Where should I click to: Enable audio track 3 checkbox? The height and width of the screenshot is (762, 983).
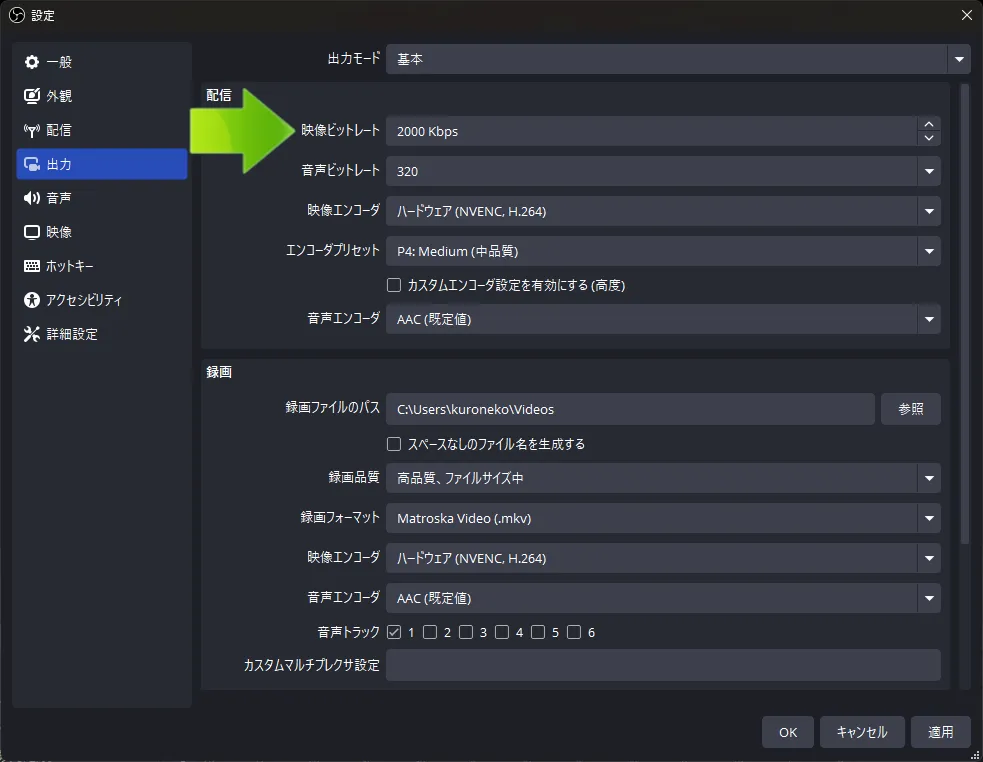click(x=466, y=632)
